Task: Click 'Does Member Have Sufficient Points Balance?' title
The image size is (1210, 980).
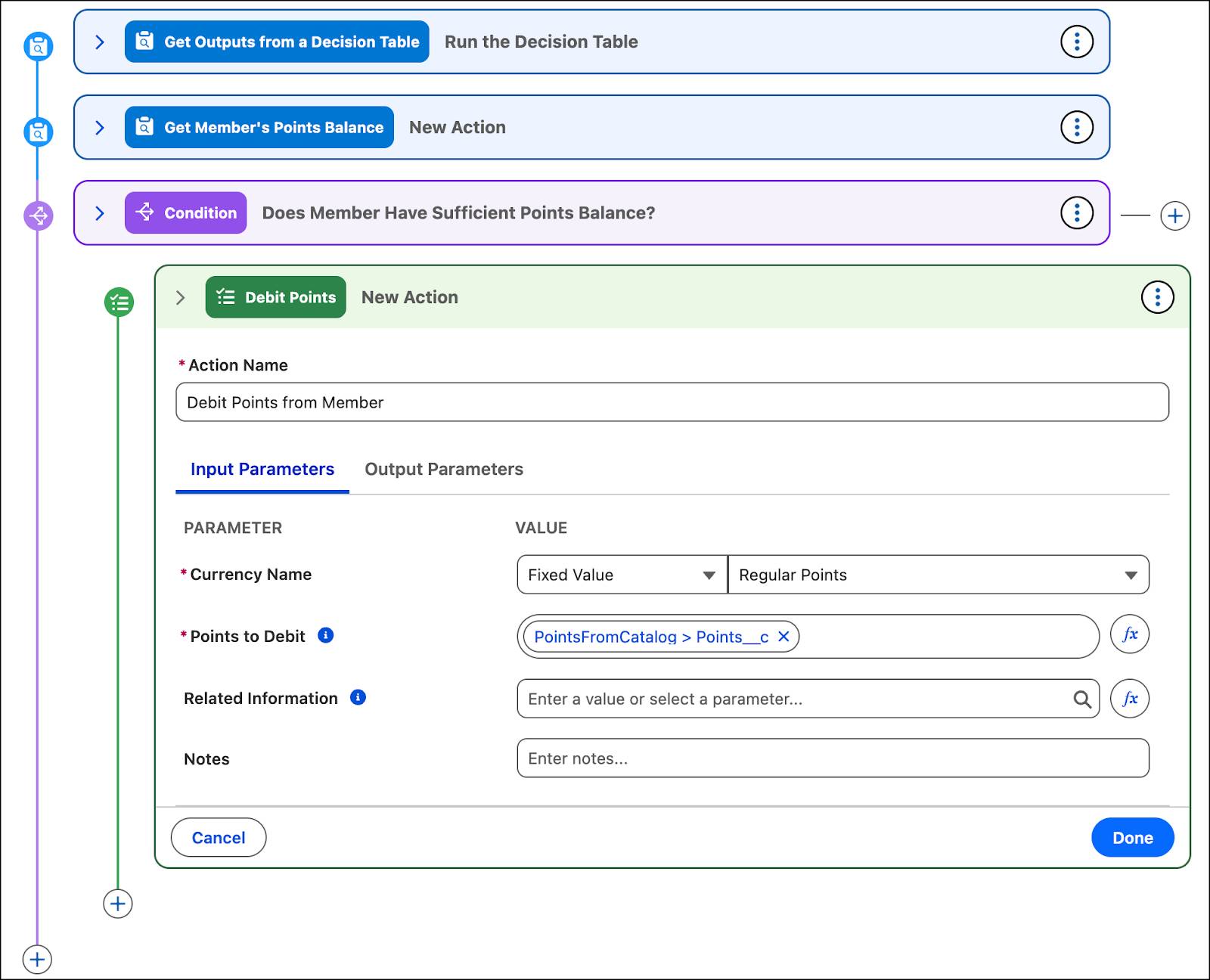Action: (459, 213)
